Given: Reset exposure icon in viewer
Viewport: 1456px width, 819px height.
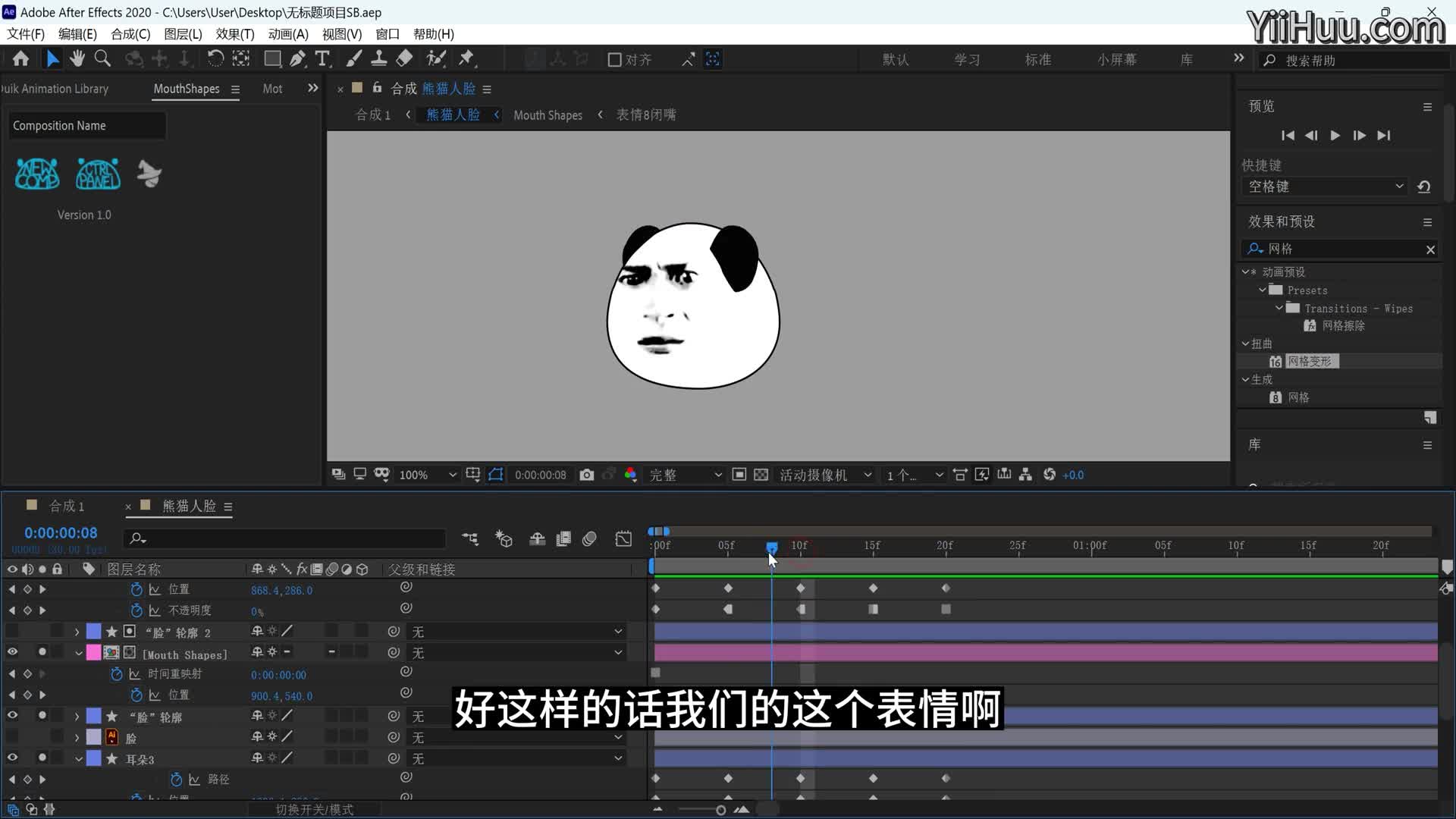Looking at the screenshot, I should (x=1050, y=475).
